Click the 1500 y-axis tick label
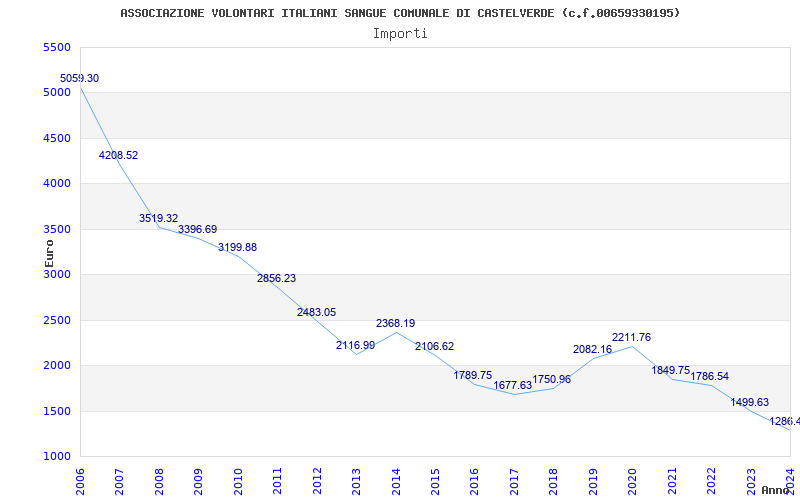The height and width of the screenshot is (500, 800). point(57,411)
